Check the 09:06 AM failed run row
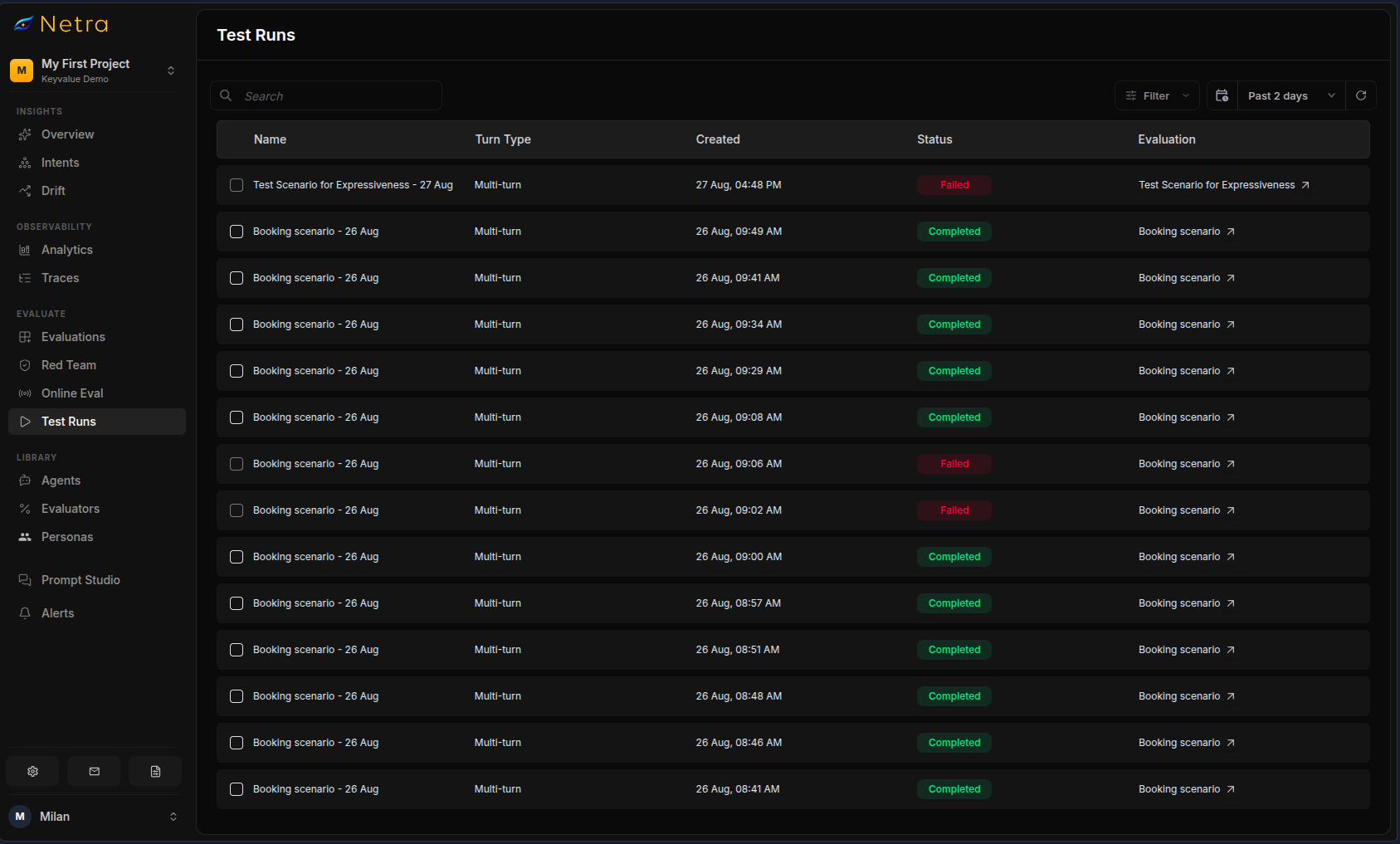 pos(237,464)
